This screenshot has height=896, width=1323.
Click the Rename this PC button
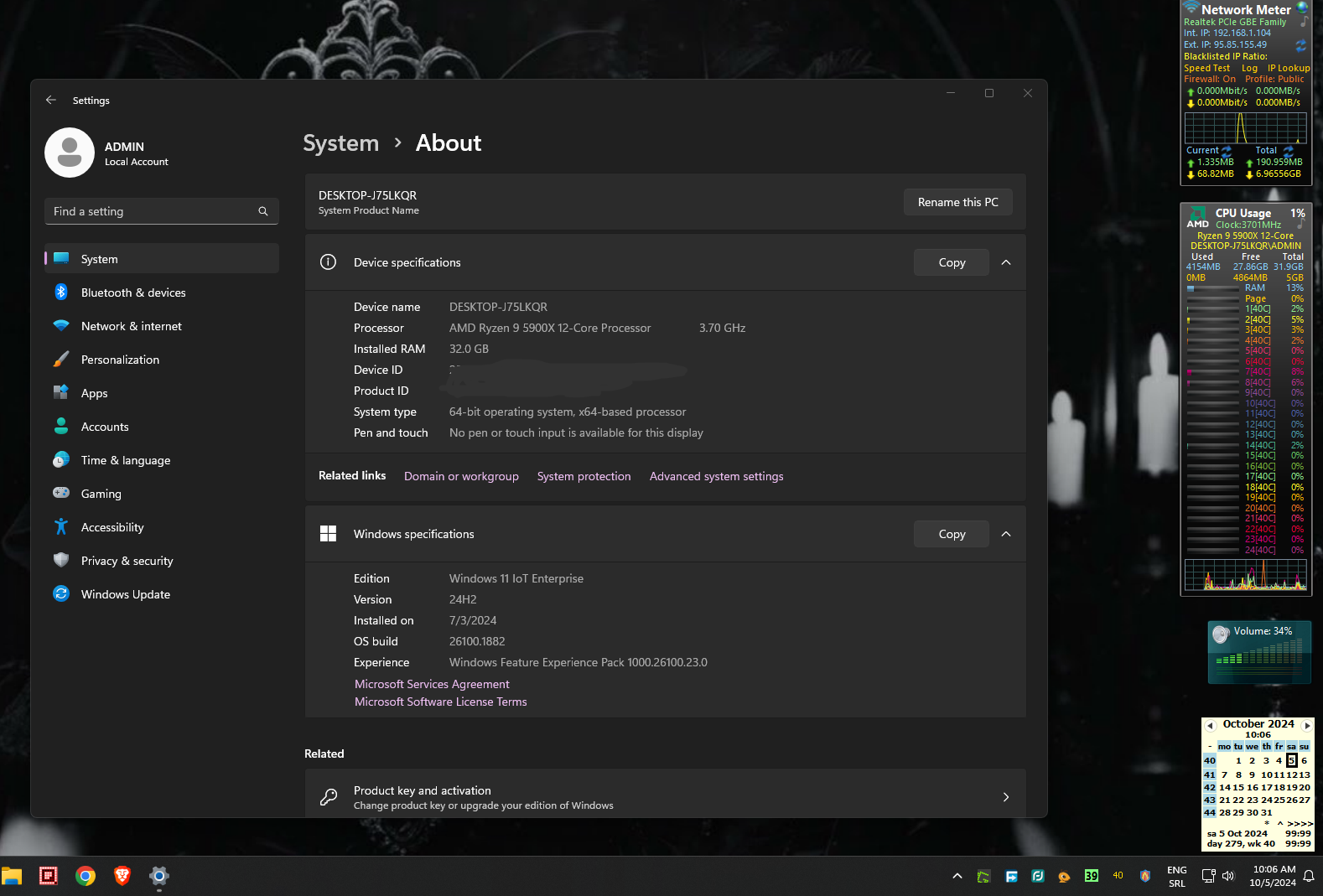(957, 202)
